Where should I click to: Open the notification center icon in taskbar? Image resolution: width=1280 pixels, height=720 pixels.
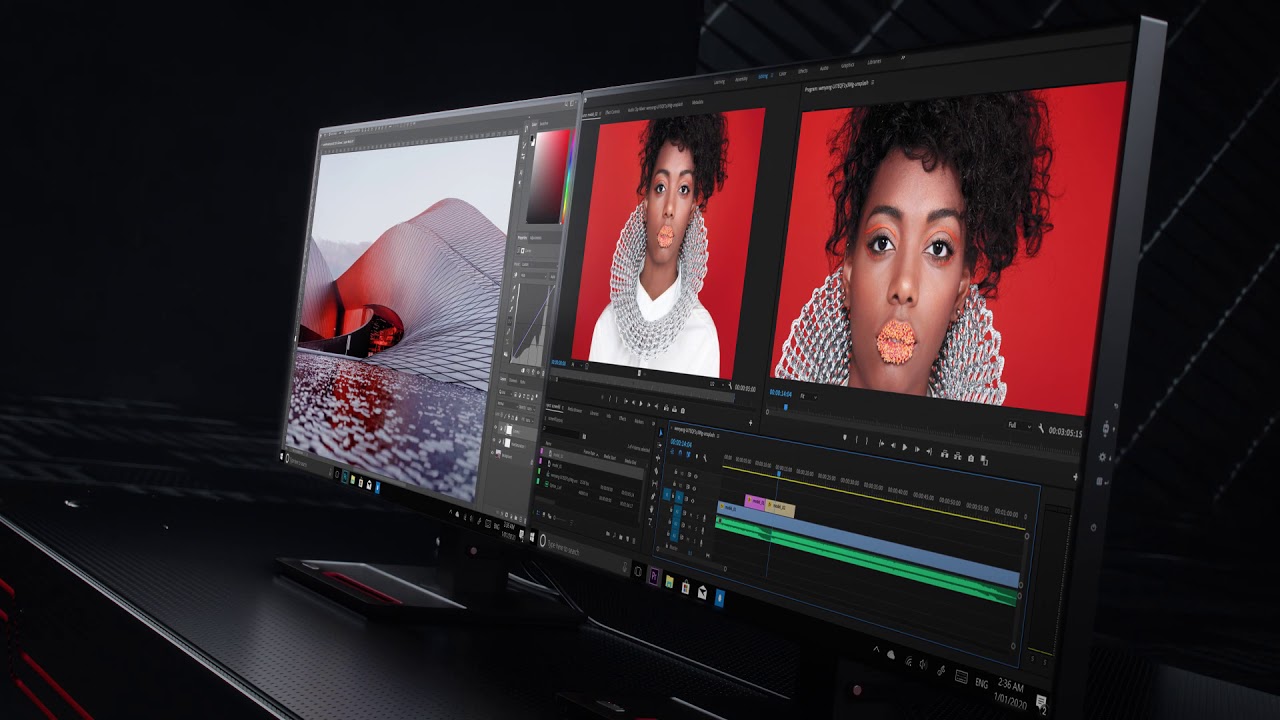1041,701
